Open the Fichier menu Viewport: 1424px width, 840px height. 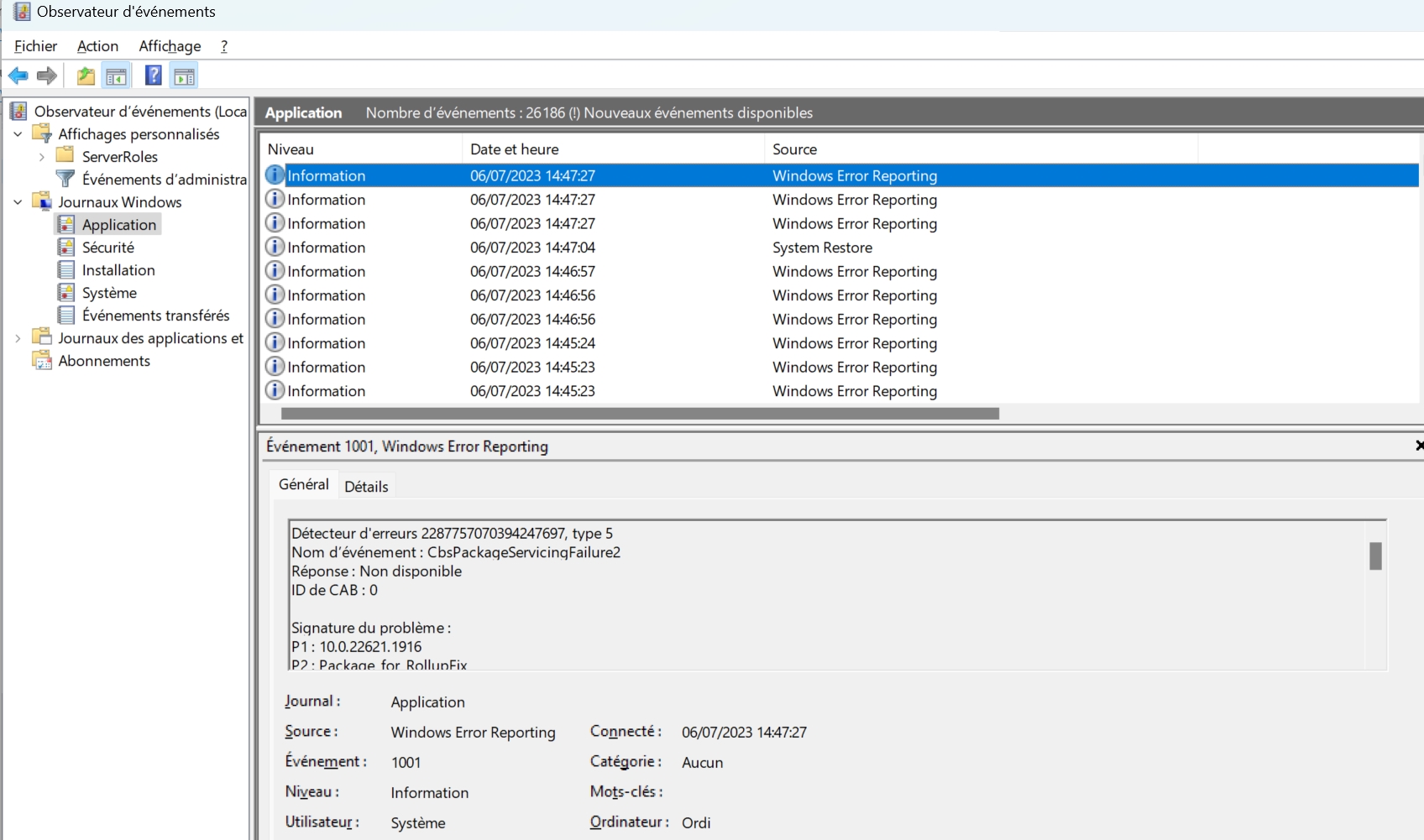click(35, 46)
